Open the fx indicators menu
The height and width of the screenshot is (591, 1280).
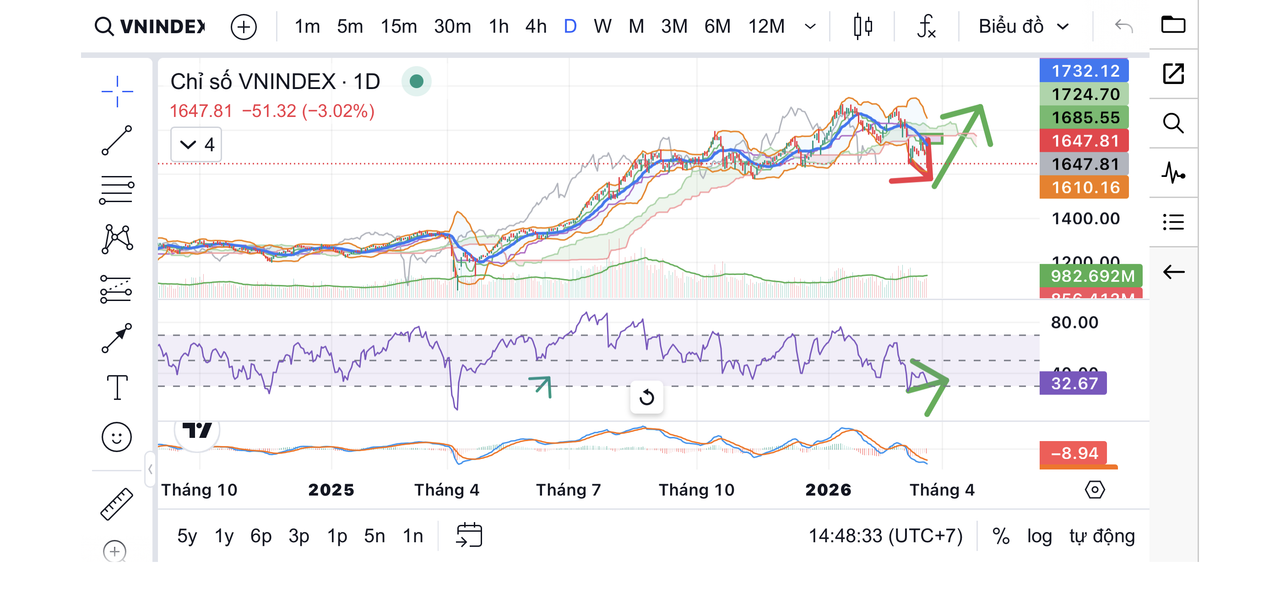926,27
